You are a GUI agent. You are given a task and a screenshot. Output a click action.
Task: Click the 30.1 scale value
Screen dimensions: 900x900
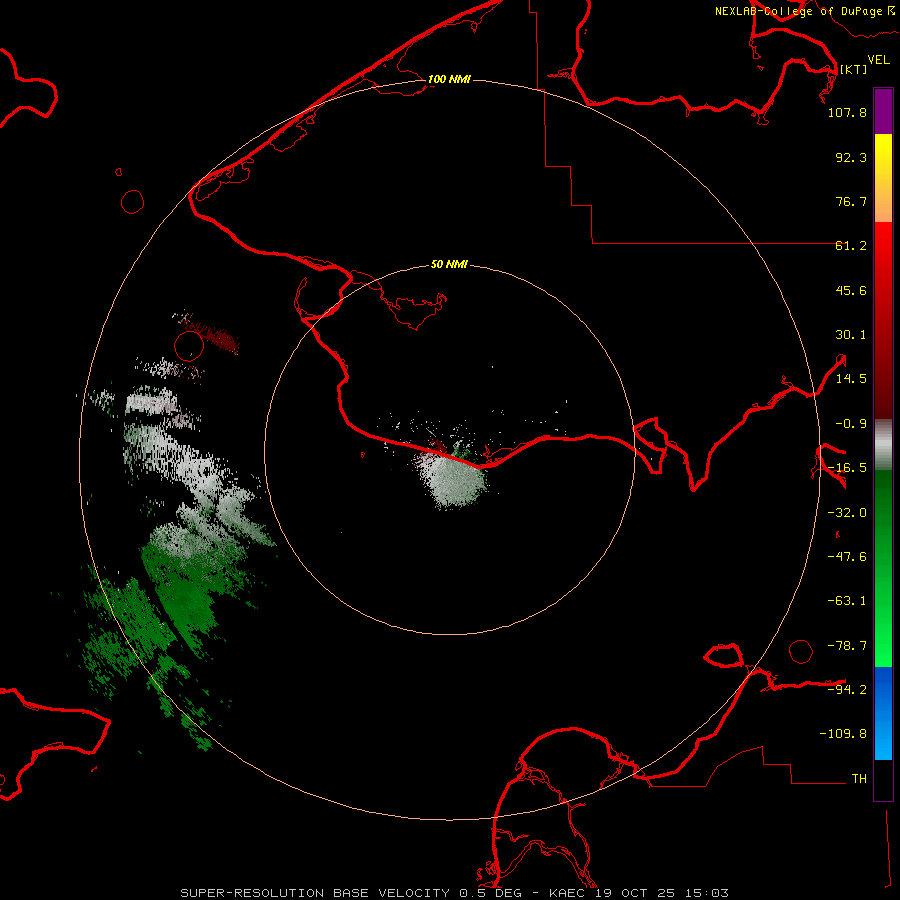tap(851, 335)
